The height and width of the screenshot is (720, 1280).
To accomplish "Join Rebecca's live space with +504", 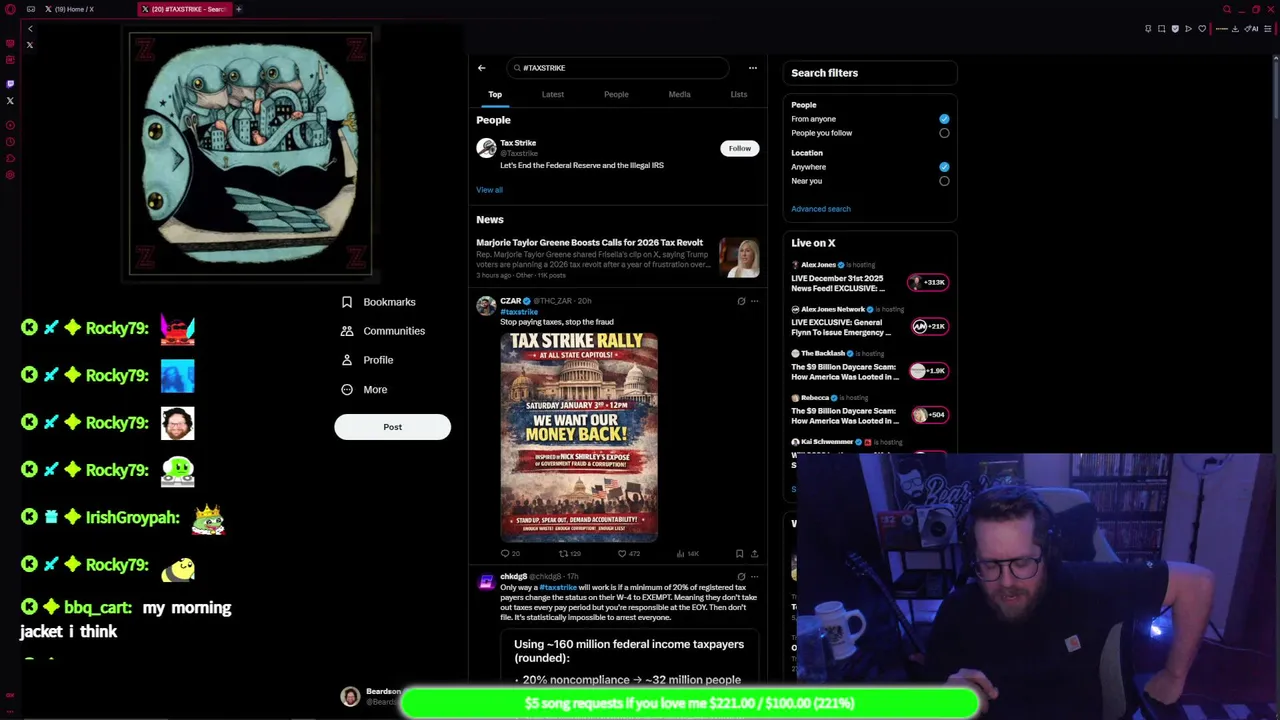I will click(x=928, y=414).
